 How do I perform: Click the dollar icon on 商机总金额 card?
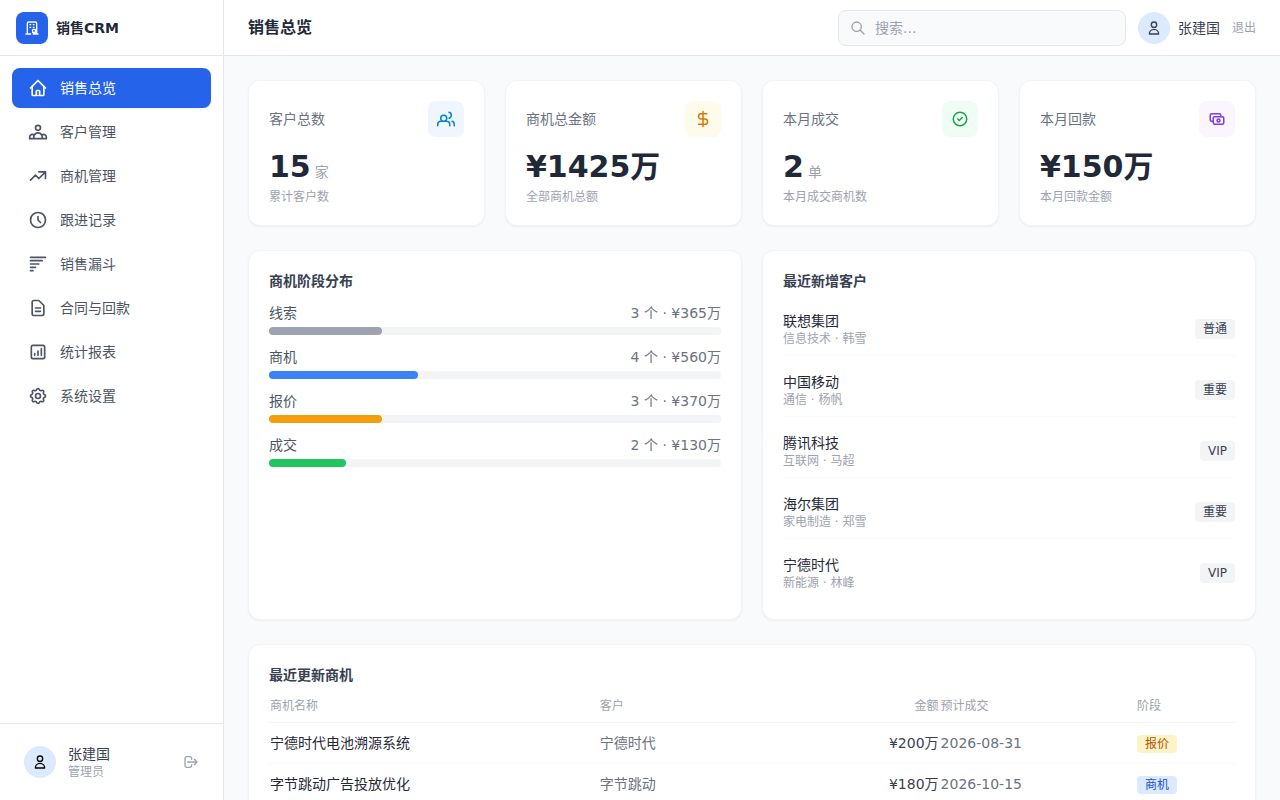[x=703, y=119]
